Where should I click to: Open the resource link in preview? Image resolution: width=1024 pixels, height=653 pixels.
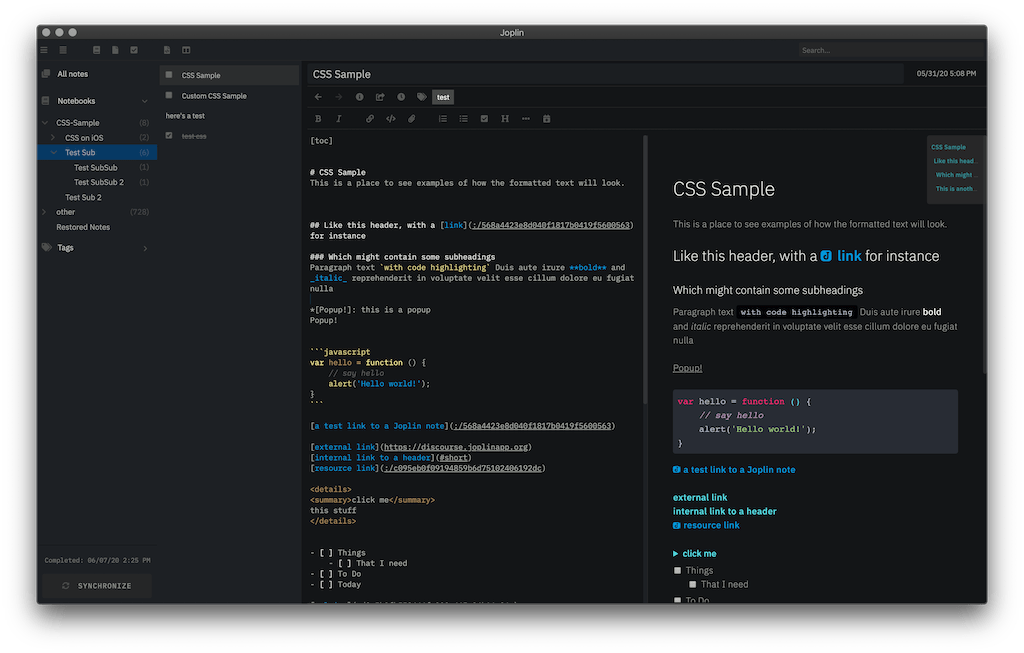[x=711, y=525]
